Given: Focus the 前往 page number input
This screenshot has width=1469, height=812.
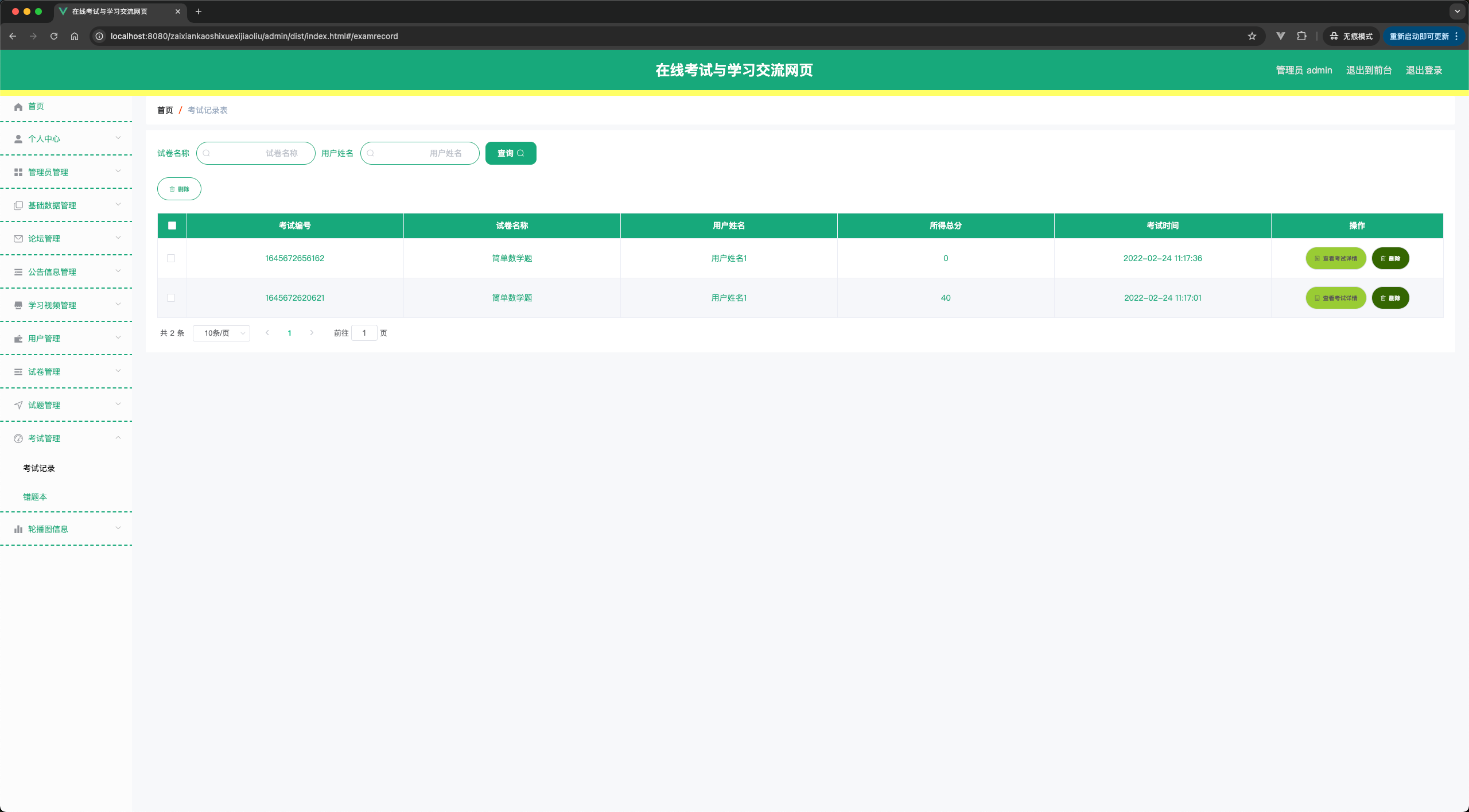Looking at the screenshot, I should 364,333.
